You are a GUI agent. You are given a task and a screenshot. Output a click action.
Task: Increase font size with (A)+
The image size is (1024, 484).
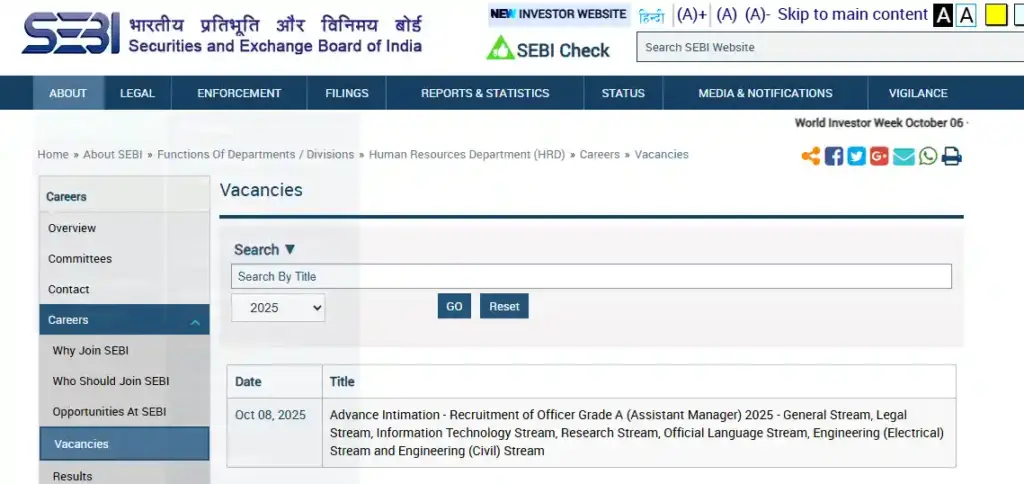[x=691, y=15]
